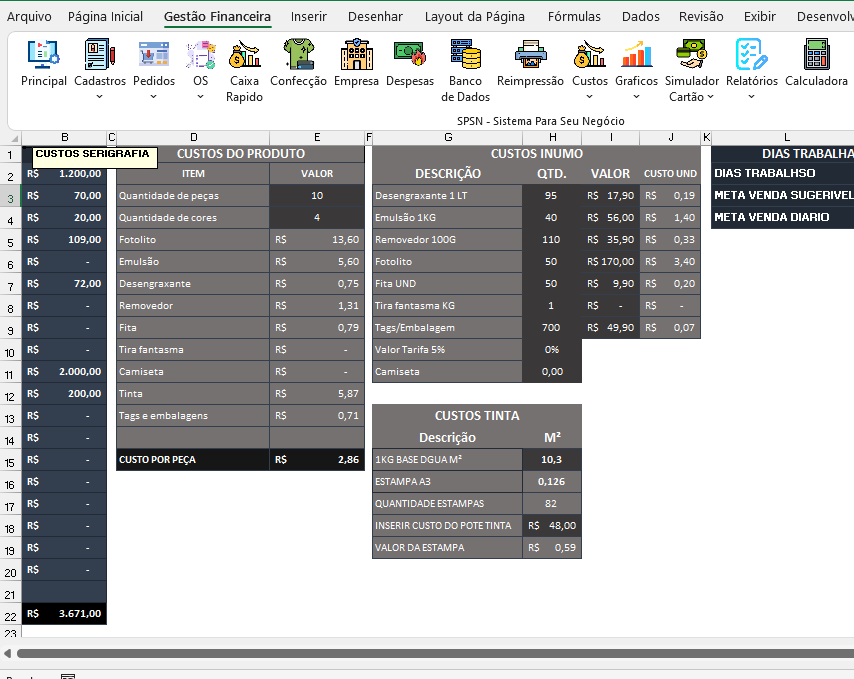The height and width of the screenshot is (679, 854).
Task: Open the Graficos chart dropdown
Action: click(636, 96)
